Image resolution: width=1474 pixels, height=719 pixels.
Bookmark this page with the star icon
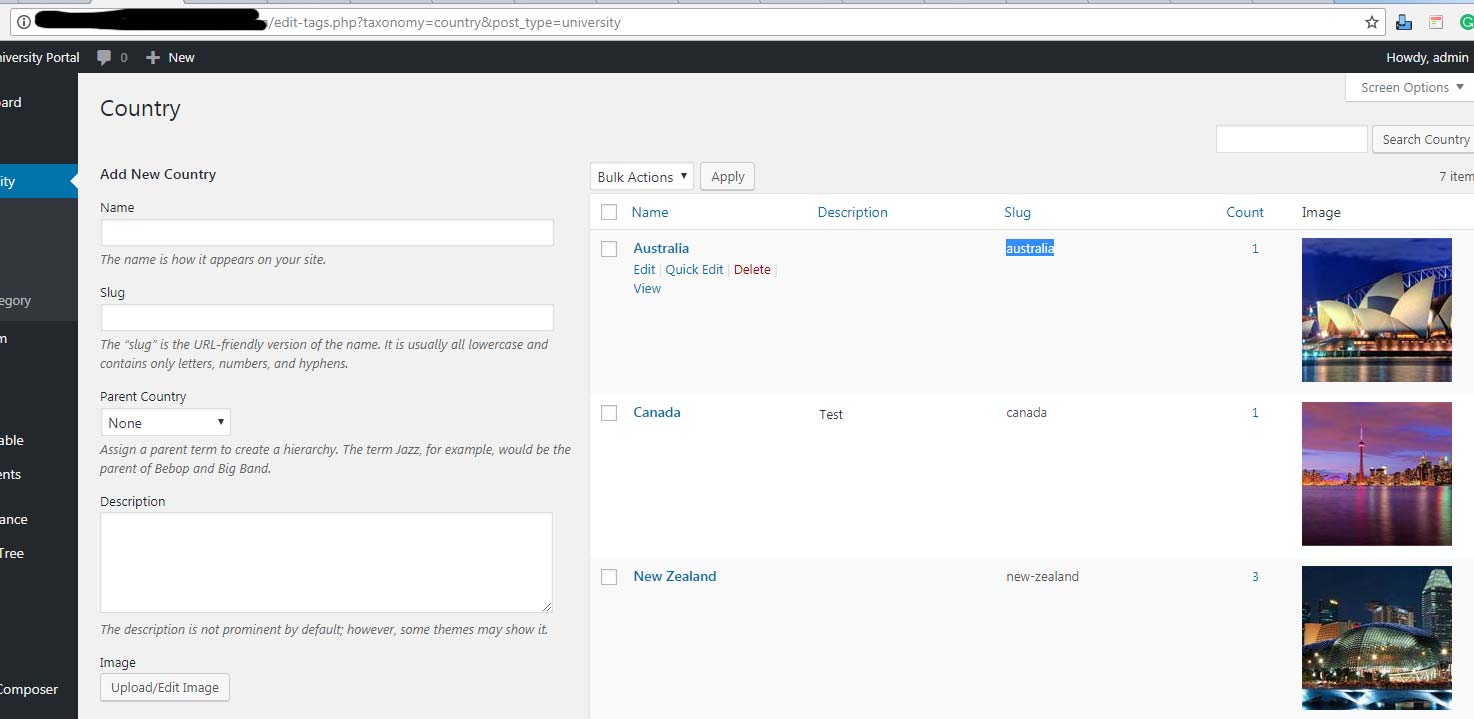[1372, 20]
